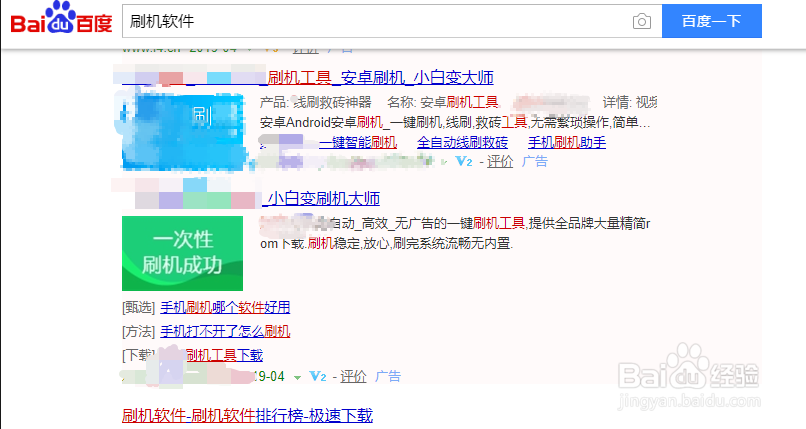Expand green dropdown arrow beside 19-04
Viewport: 806px width, 429px height.
point(297,378)
